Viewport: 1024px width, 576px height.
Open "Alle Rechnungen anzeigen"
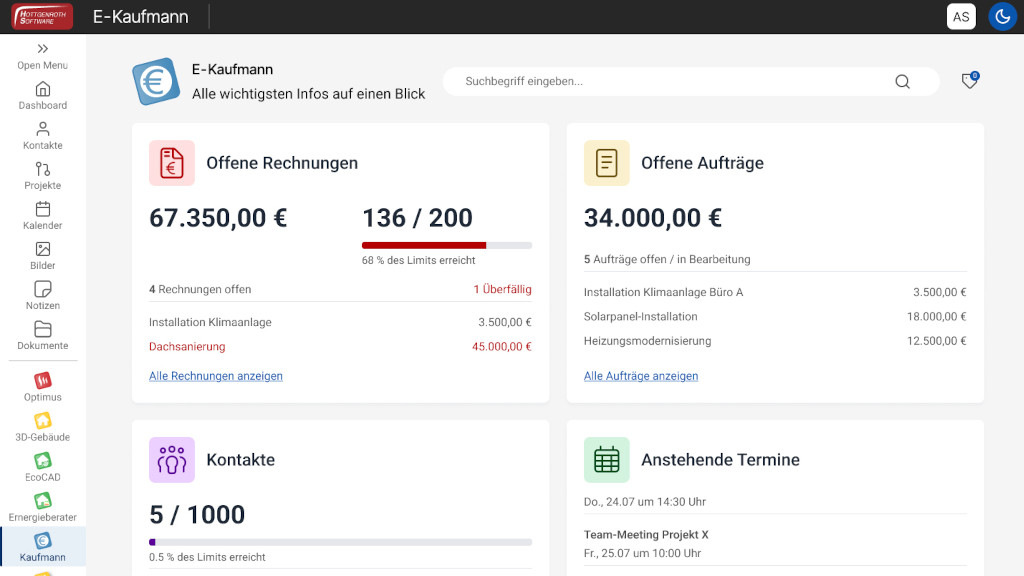(215, 375)
